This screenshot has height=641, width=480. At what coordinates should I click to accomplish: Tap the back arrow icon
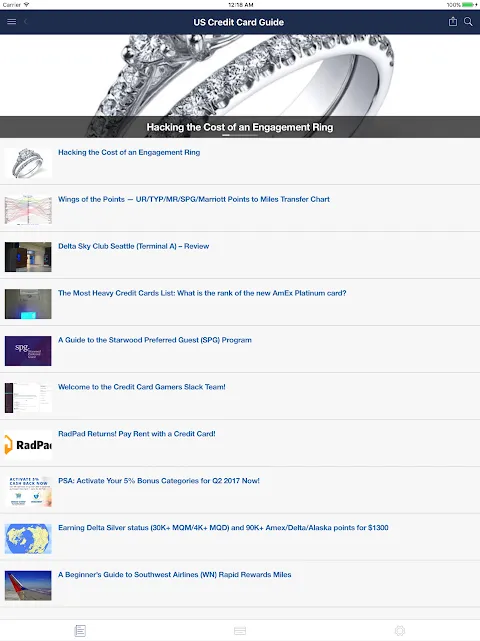[x=26, y=22]
